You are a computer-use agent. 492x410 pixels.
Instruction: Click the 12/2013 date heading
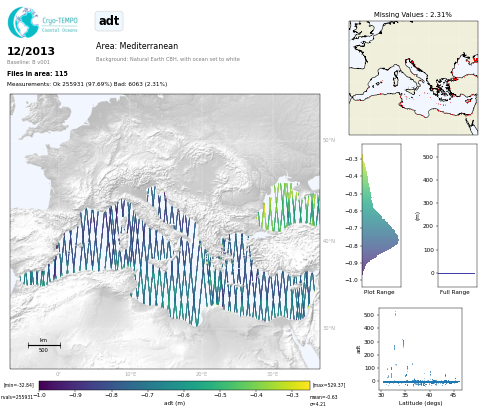tap(31, 51)
